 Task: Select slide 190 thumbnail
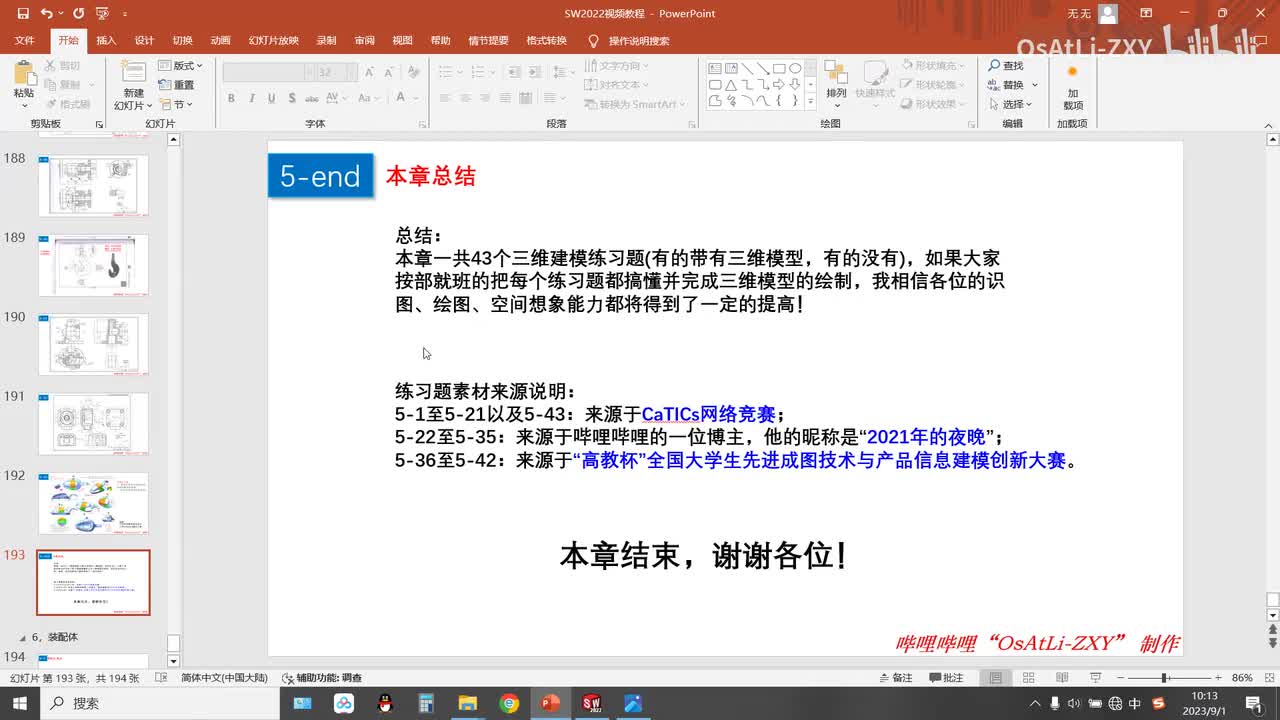(x=93, y=344)
